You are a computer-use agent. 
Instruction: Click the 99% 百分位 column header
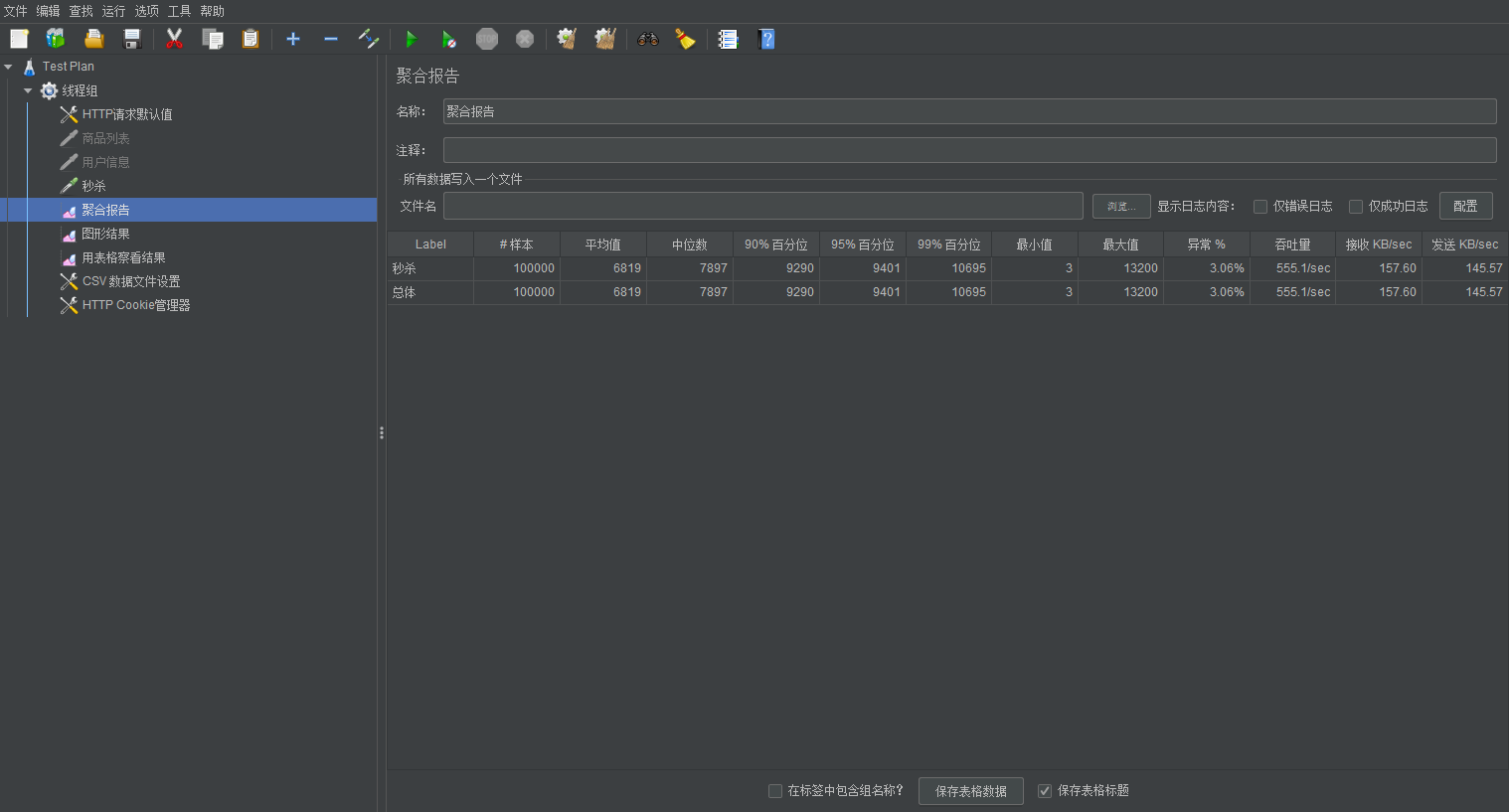[x=948, y=244]
